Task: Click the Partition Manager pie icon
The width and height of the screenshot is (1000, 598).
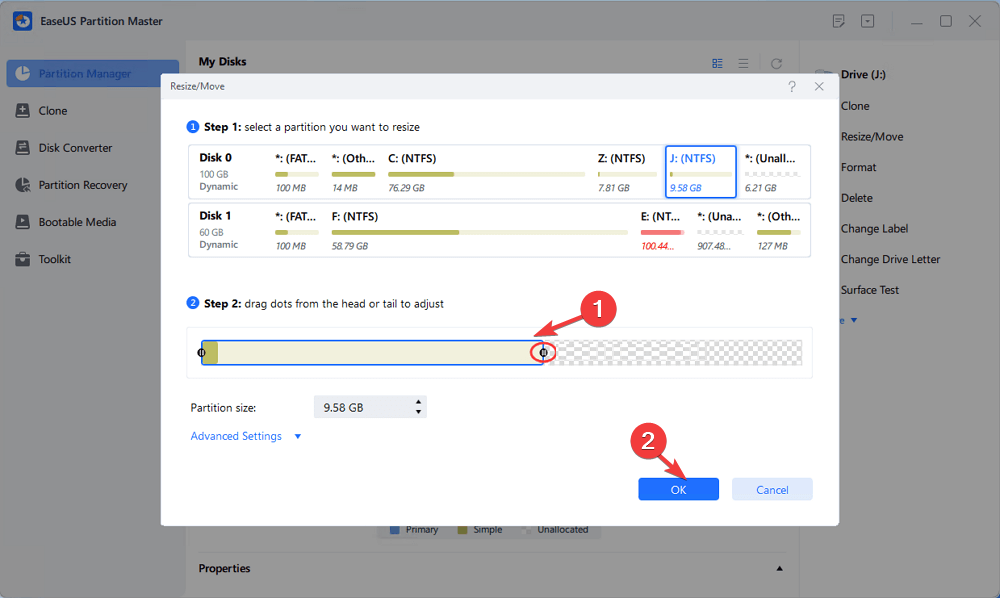Action: click(x=23, y=73)
